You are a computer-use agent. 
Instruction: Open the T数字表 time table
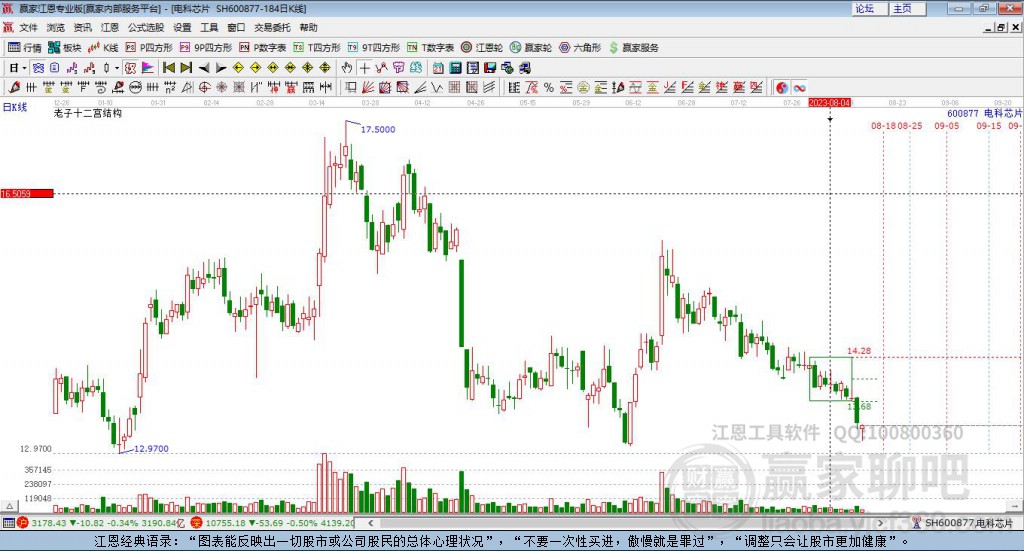[x=430, y=48]
